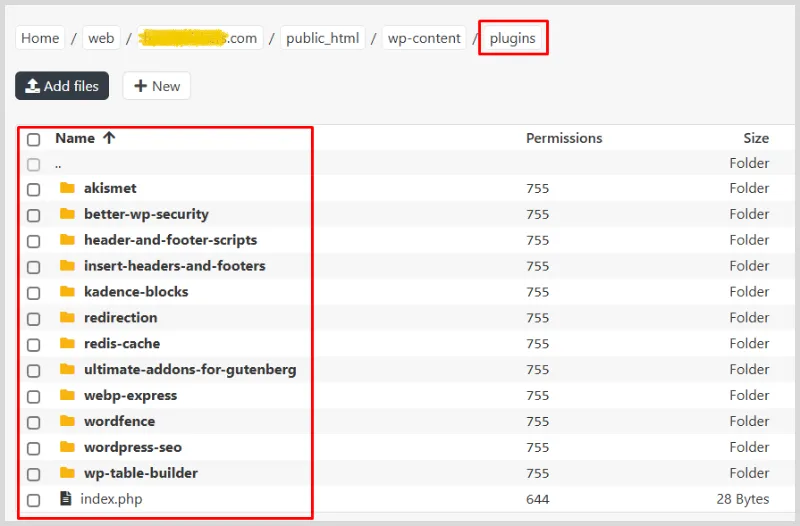The height and width of the screenshot is (526, 800).
Task: Open the ultimate-addons-for-gutenberg folder name
Action: pos(190,369)
